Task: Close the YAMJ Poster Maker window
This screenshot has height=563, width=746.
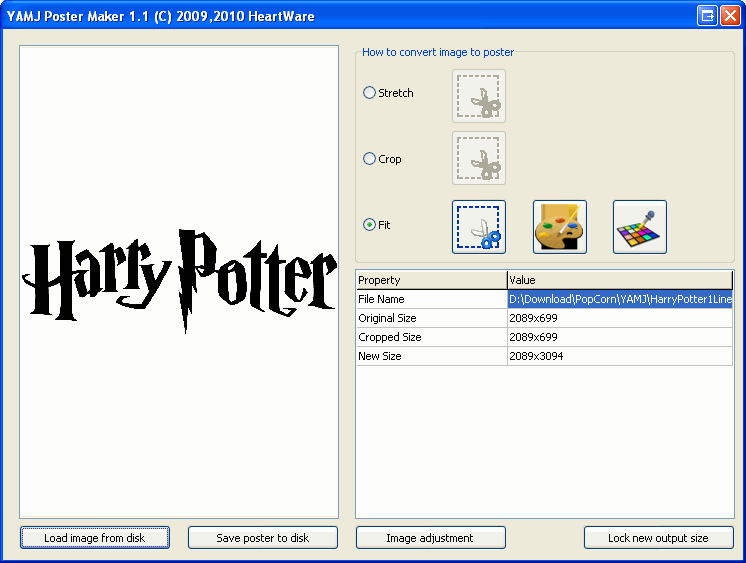Action: pyautogui.click(x=730, y=16)
